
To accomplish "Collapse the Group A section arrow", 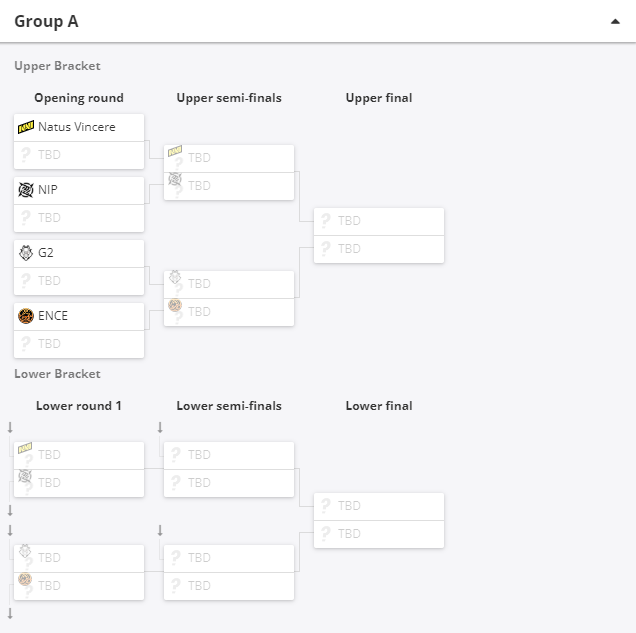I will coord(615,22).
